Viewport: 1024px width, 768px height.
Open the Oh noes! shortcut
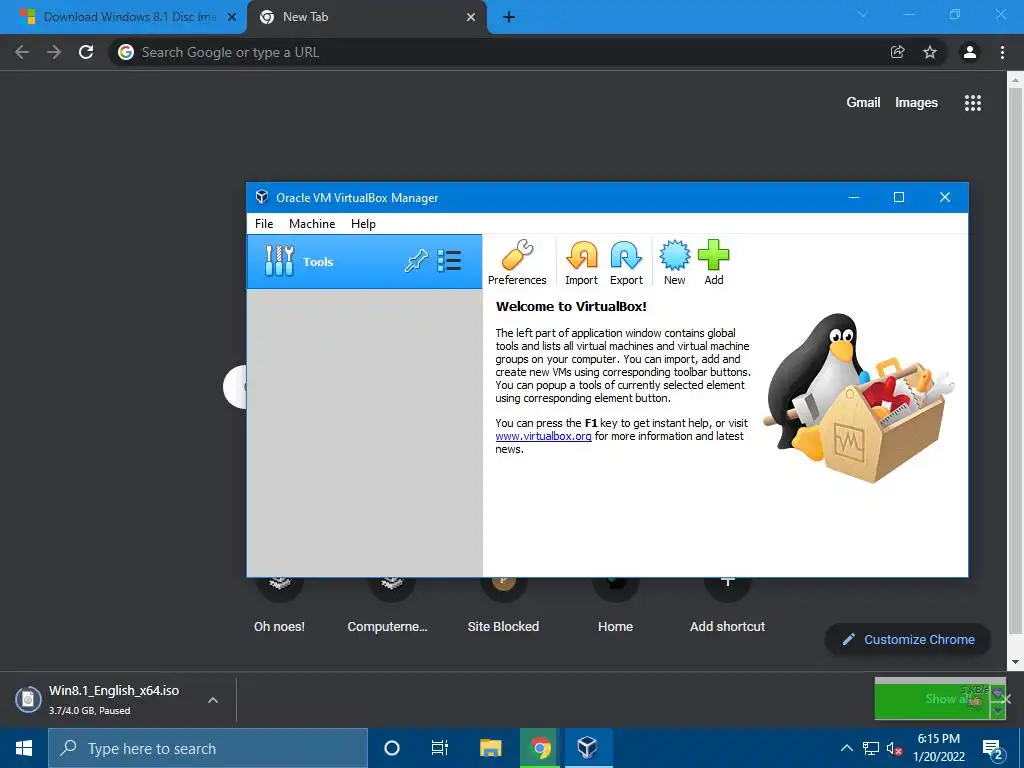coord(280,607)
